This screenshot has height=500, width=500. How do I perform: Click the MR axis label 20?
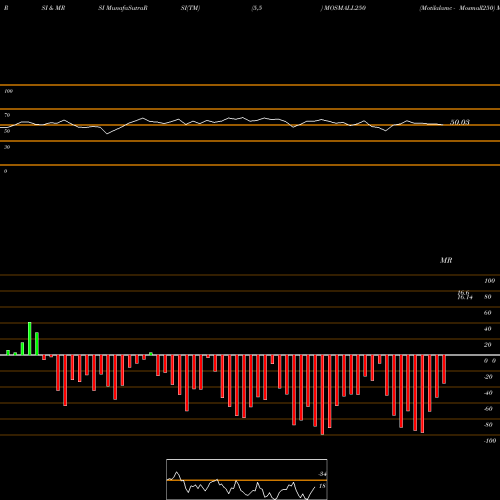pos(488,345)
